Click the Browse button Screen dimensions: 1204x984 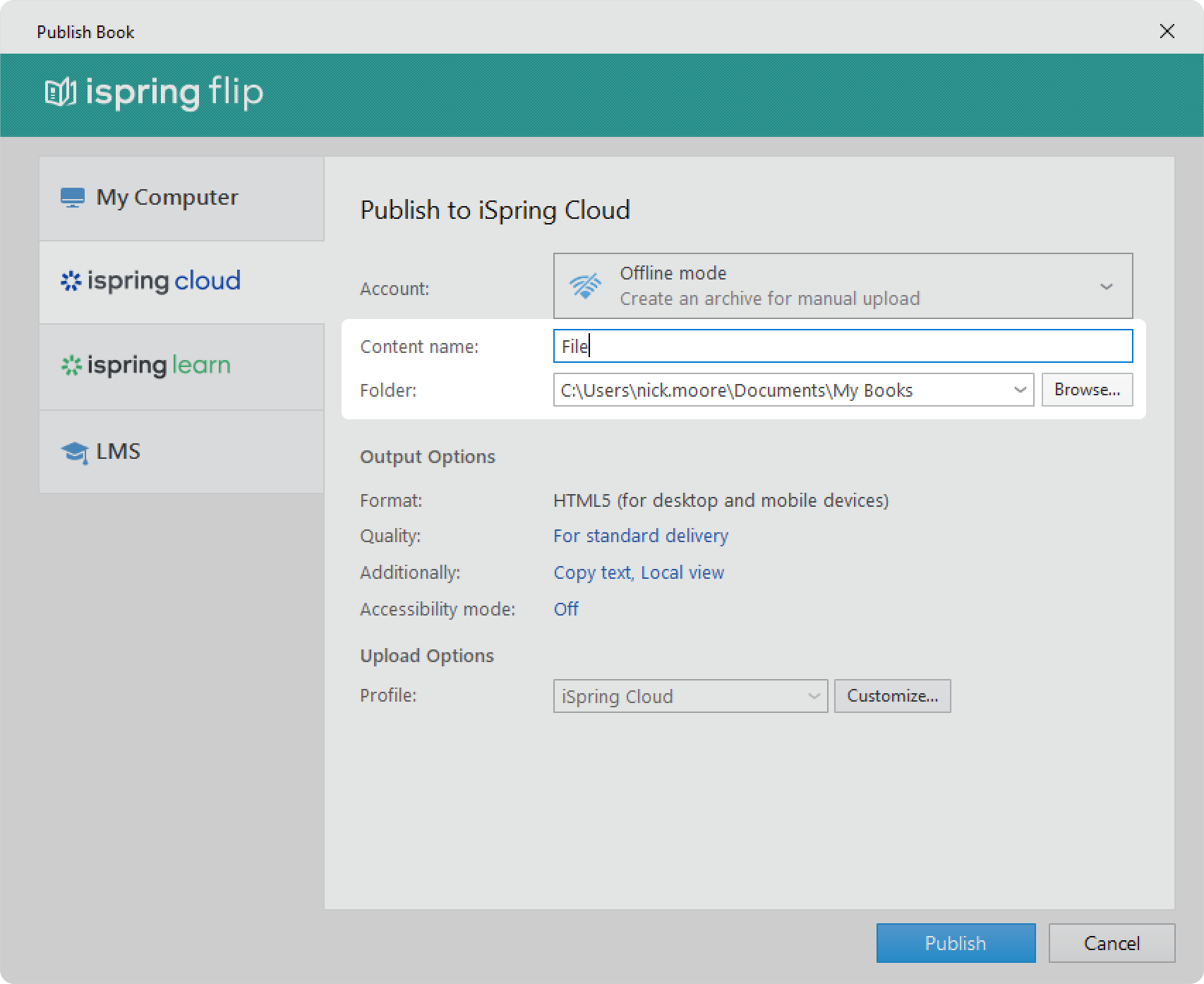click(x=1087, y=390)
